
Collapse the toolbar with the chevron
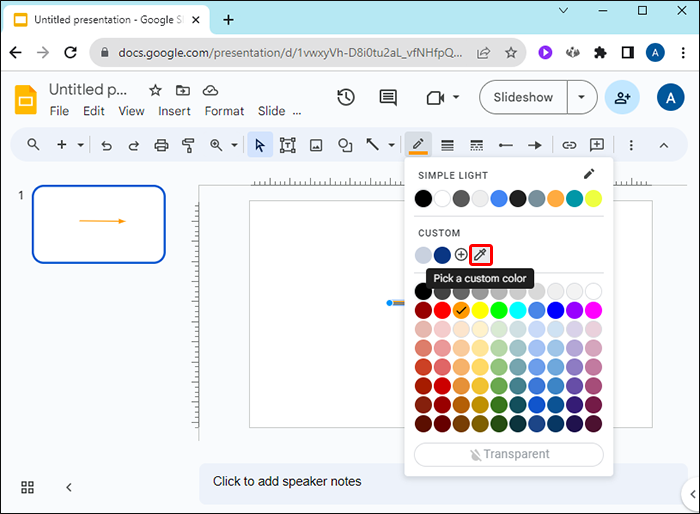[x=663, y=145]
